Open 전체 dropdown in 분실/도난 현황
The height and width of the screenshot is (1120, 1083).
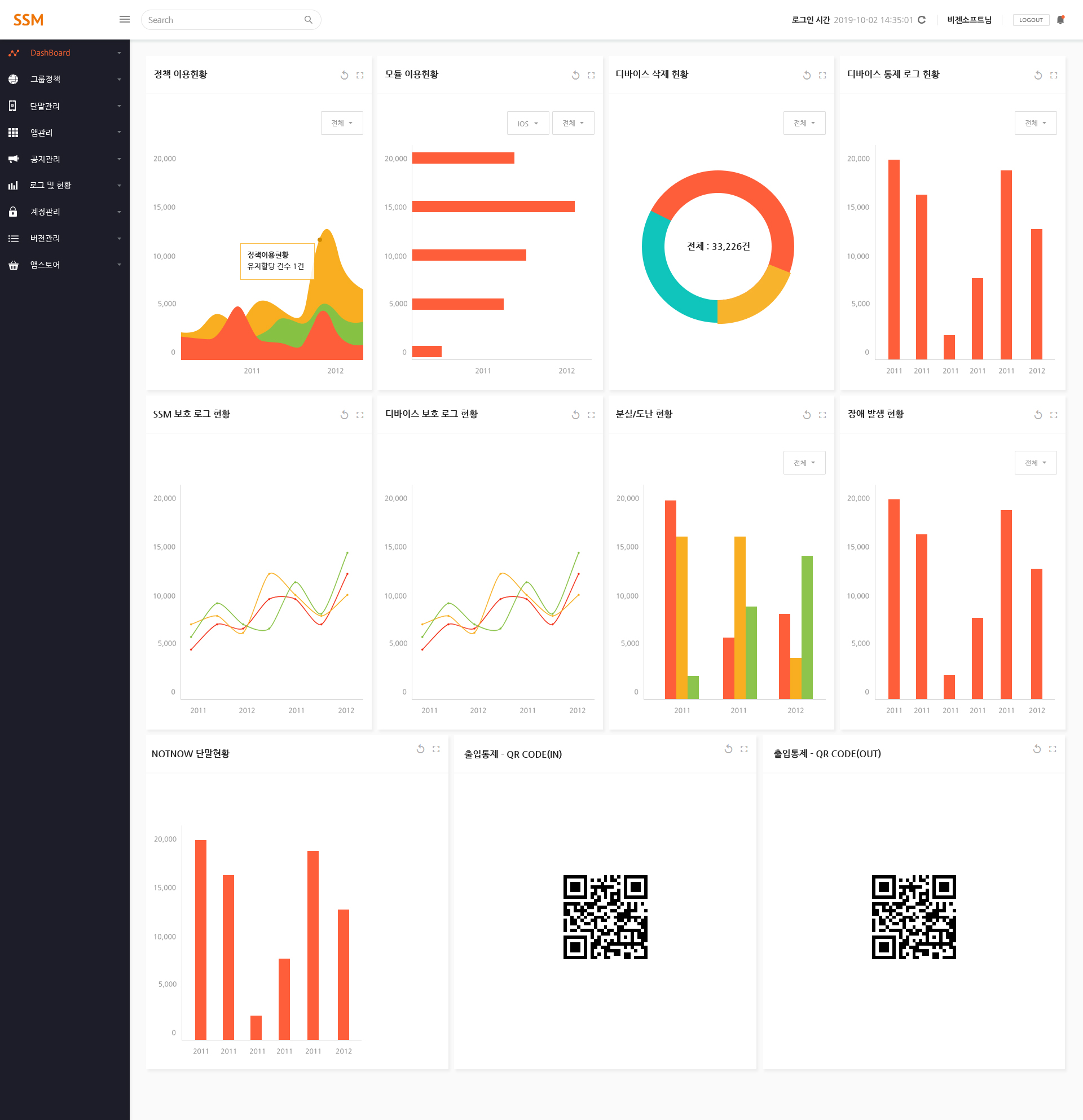[x=804, y=462]
